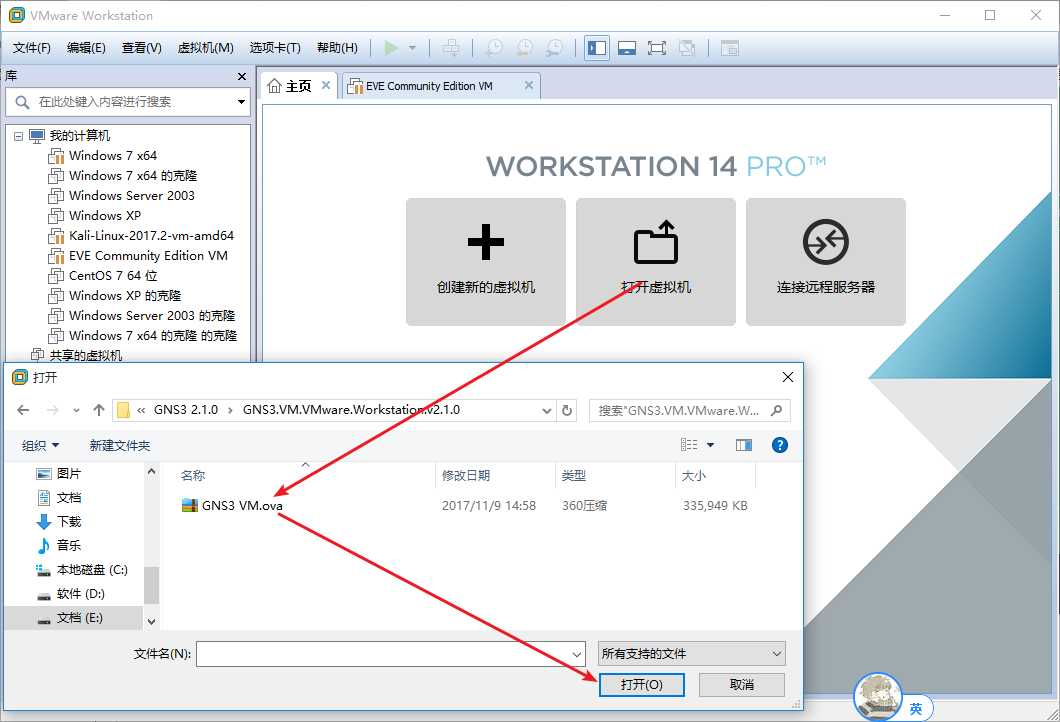1060x722 pixels.
Task: Enter full screen mode icon
Action: tap(656, 48)
